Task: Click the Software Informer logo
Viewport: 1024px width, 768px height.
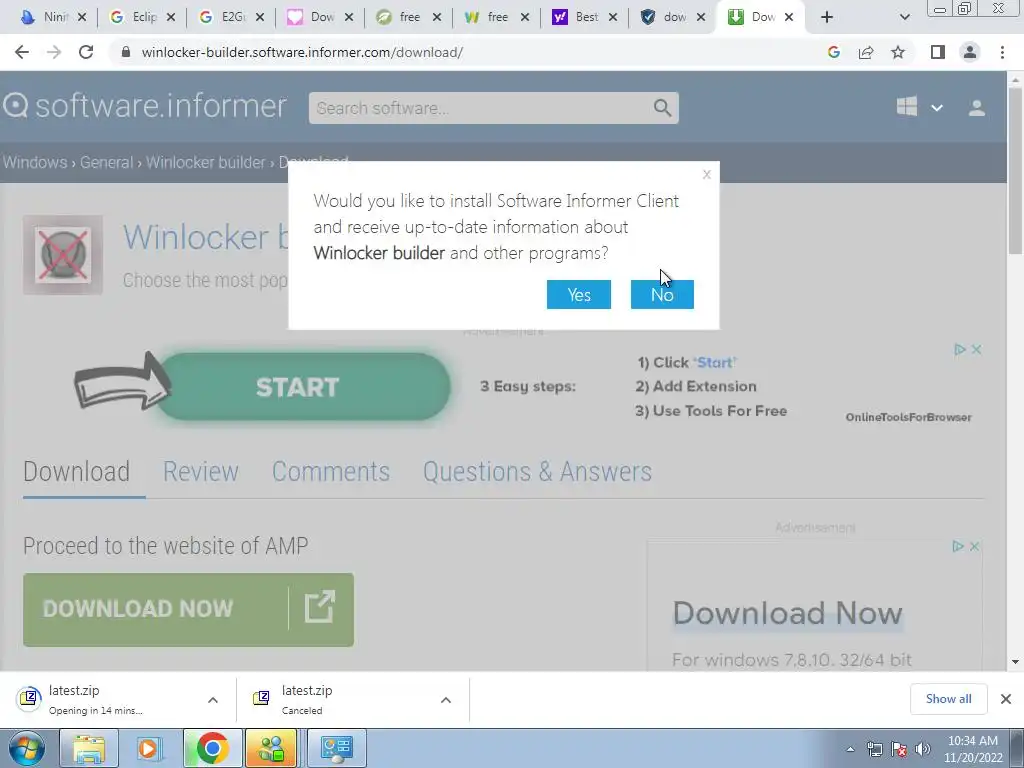Action: tap(144, 106)
